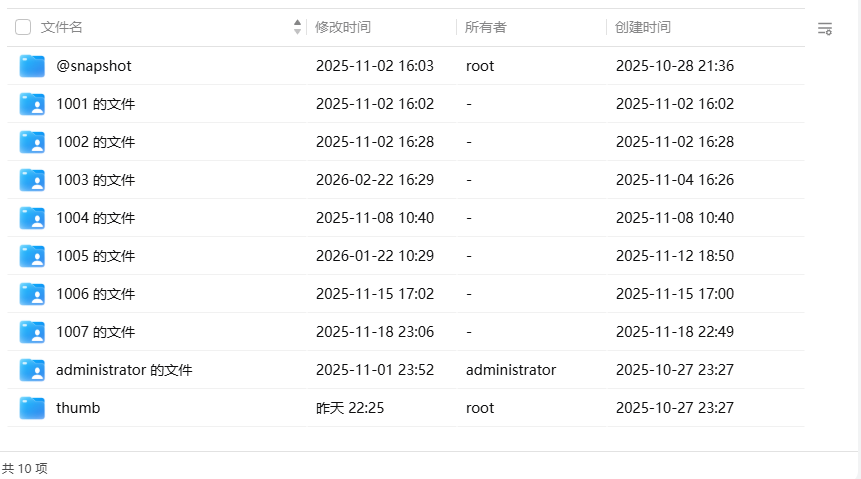Click the @snapshot folder icon
Viewport: 861px width, 479px height.
(32, 66)
